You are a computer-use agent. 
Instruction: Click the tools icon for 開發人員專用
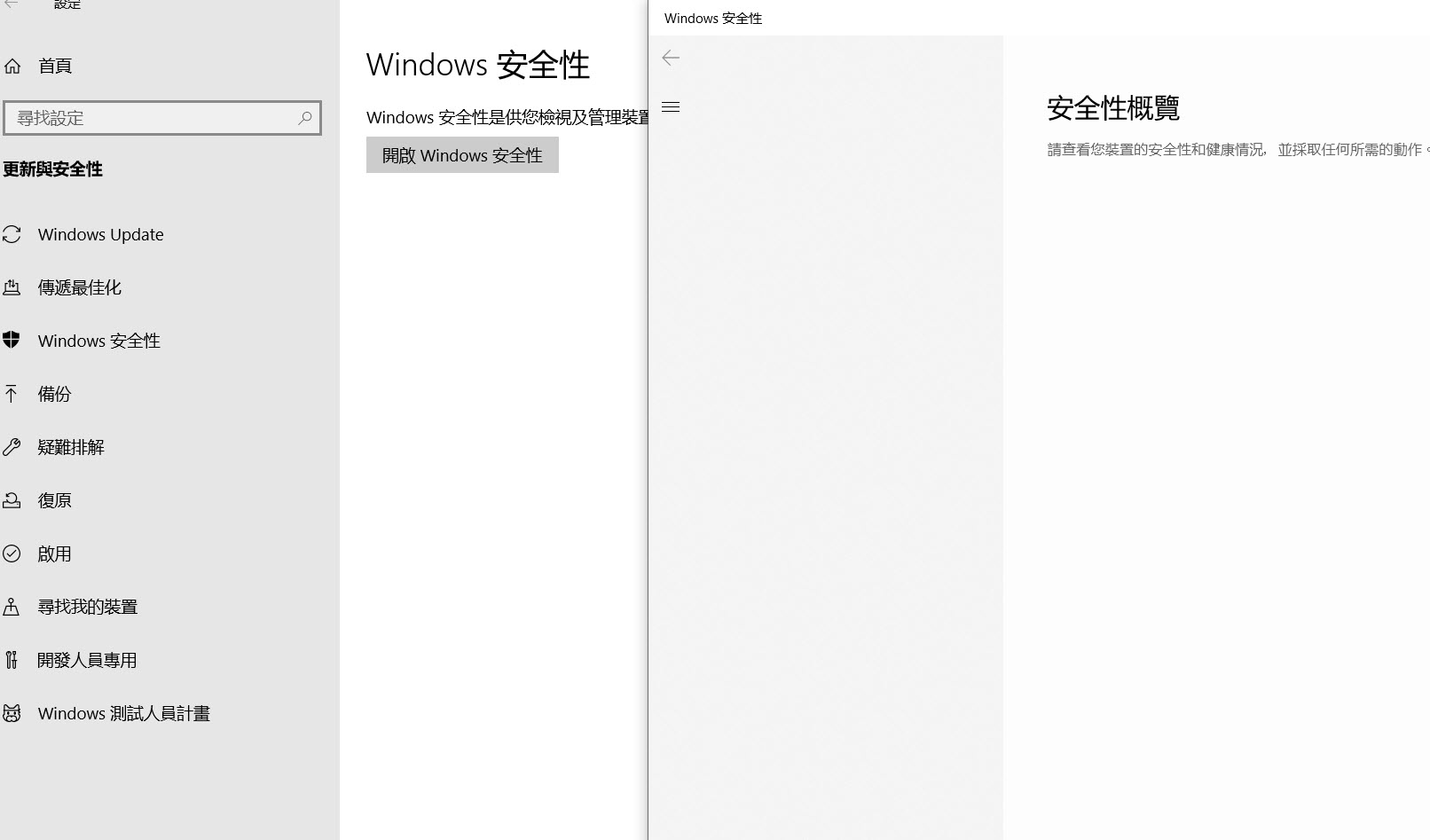coord(12,660)
